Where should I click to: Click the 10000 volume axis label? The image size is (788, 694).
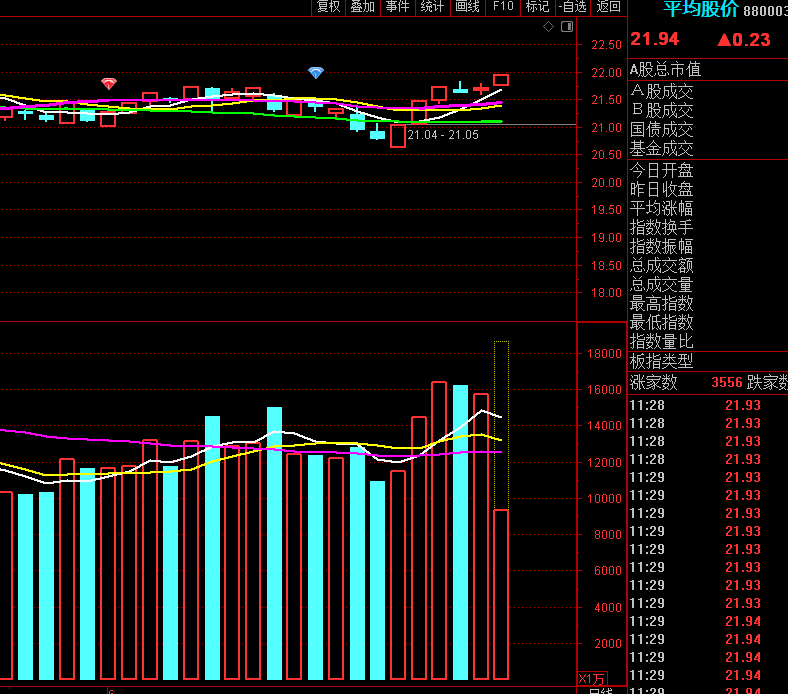coord(604,499)
